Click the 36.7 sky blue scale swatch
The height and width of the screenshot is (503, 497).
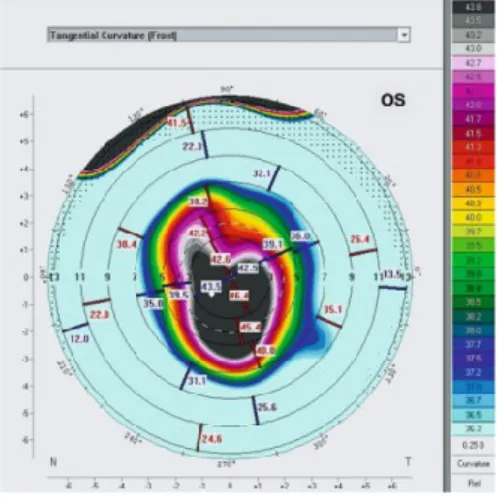[473, 400]
